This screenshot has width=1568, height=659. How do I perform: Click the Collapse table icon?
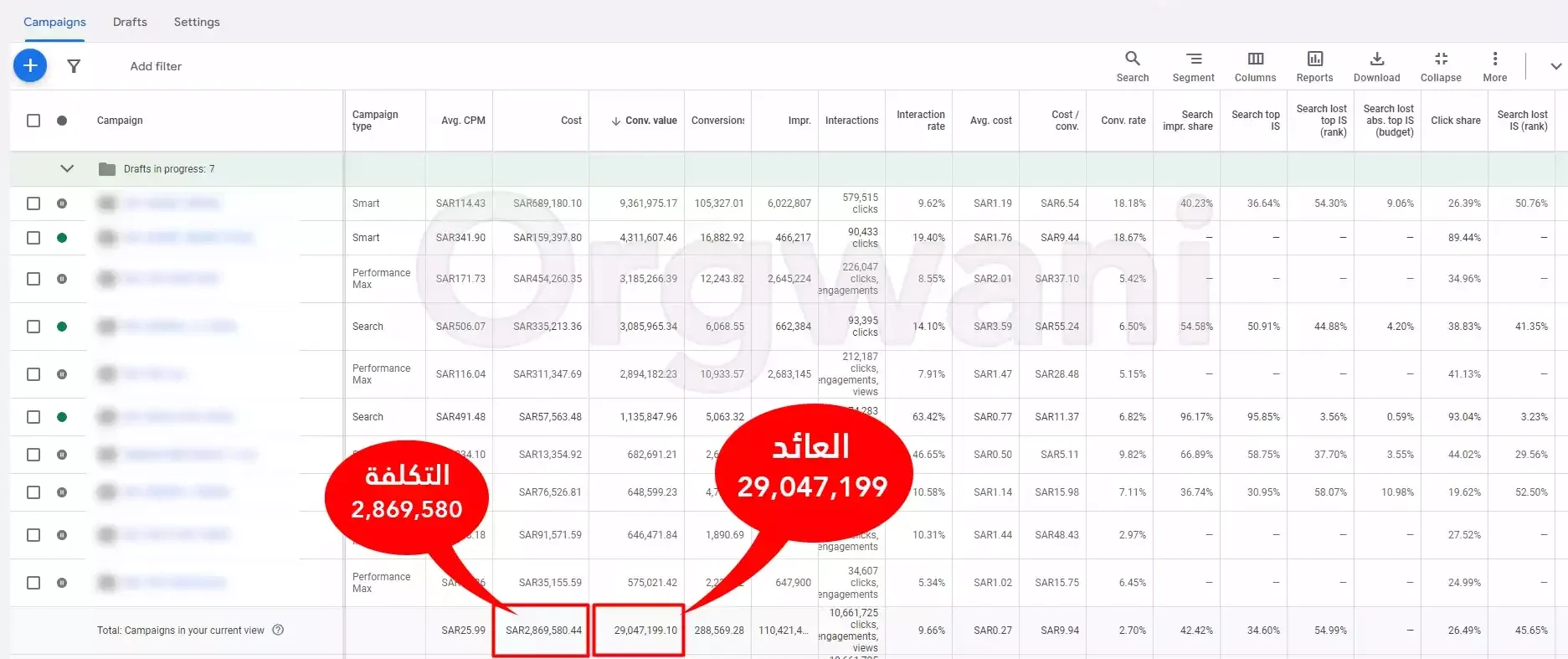(x=1440, y=66)
